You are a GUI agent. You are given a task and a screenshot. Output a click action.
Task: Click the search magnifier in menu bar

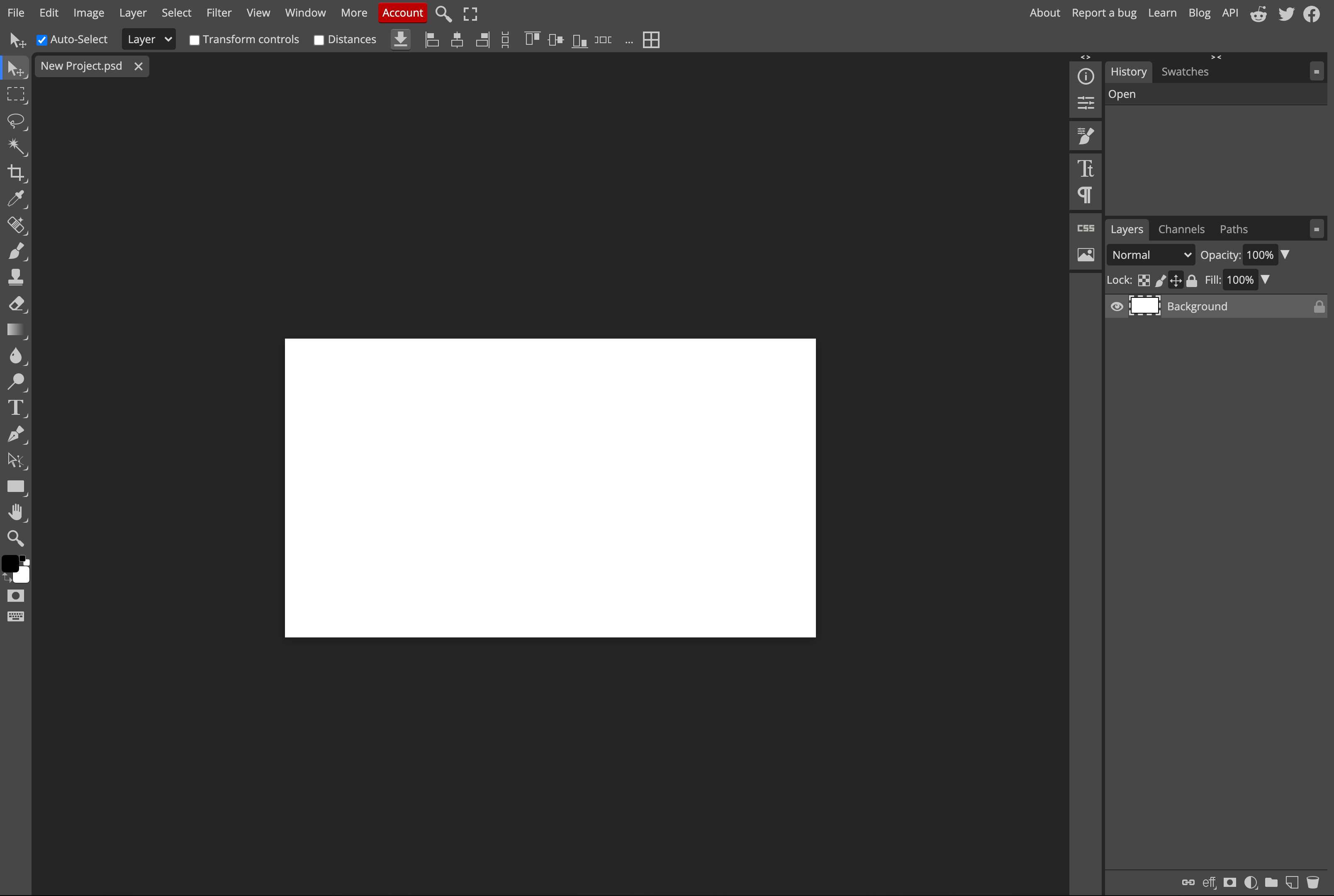tap(443, 14)
